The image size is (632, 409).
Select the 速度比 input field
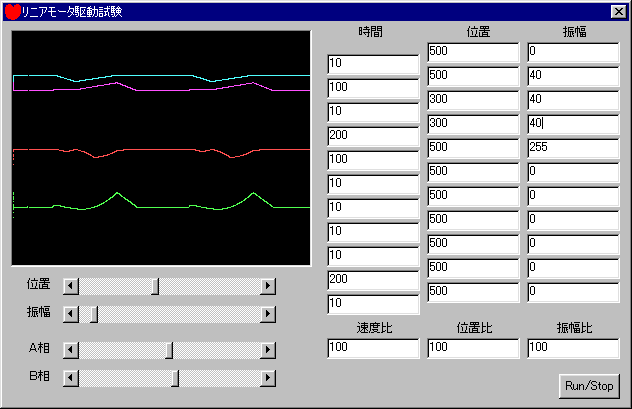372,348
